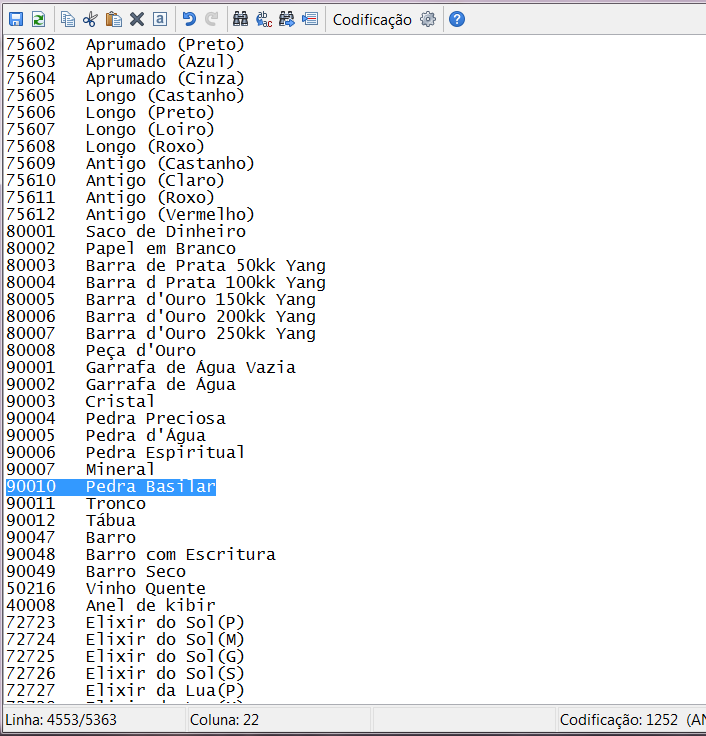Click 'Barra de Prata 50kk Yang' line
The width and height of the screenshot is (706, 736).
pyautogui.click(x=166, y=266)
